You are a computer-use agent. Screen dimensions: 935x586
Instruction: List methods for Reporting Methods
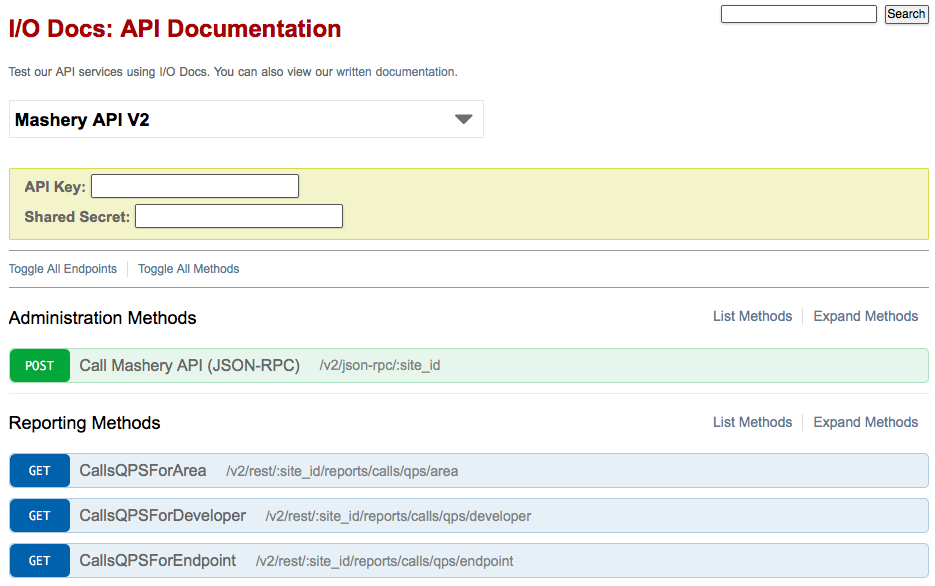753,422
